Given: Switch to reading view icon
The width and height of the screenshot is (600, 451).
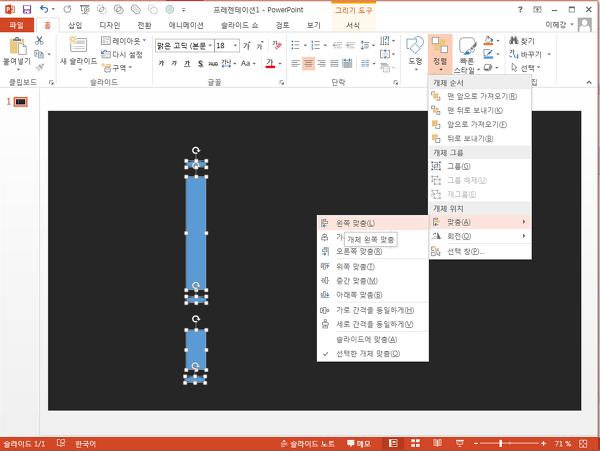Looking at the screenshot, I should tap(437, 444).
